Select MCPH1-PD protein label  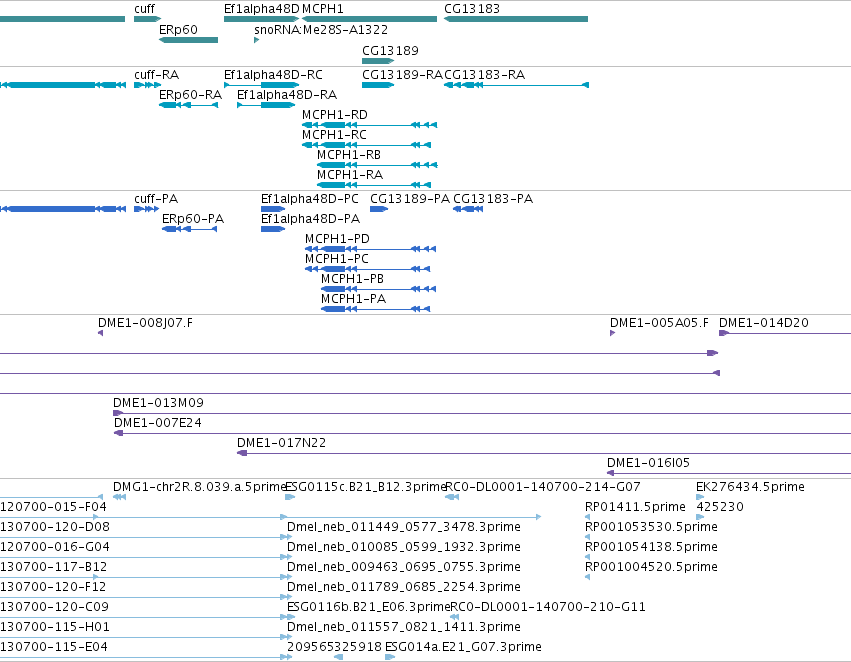tap(337, 239)
